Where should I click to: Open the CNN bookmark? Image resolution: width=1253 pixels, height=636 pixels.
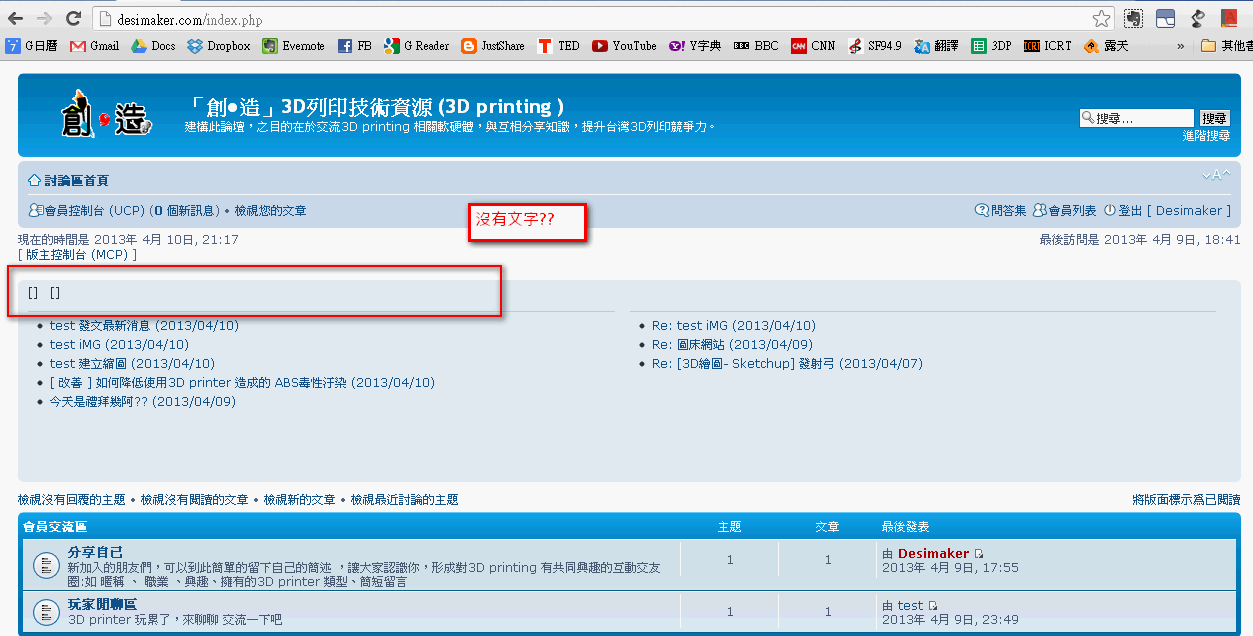click(x=813, y=46)
